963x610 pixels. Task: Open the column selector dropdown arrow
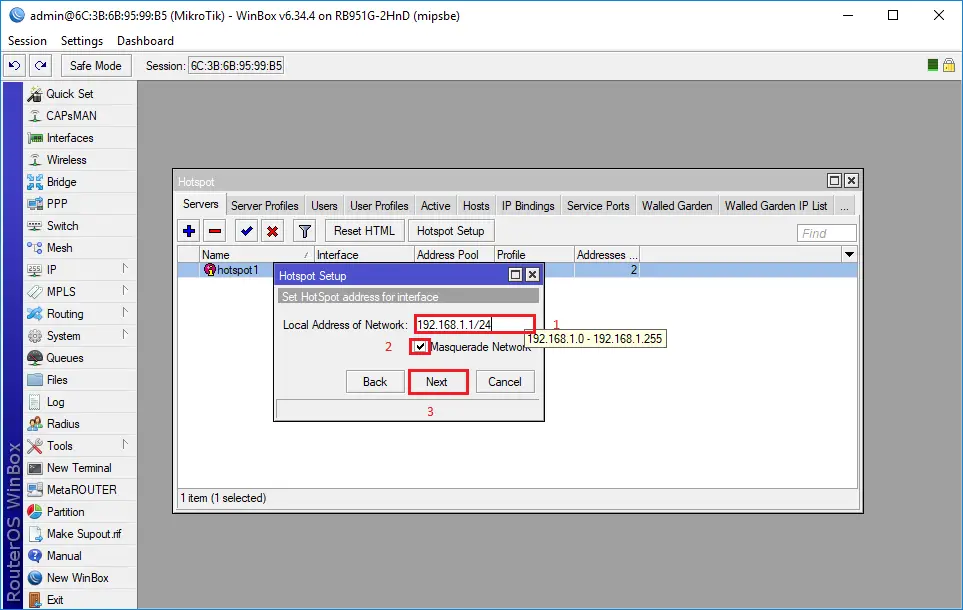[849, 254]
